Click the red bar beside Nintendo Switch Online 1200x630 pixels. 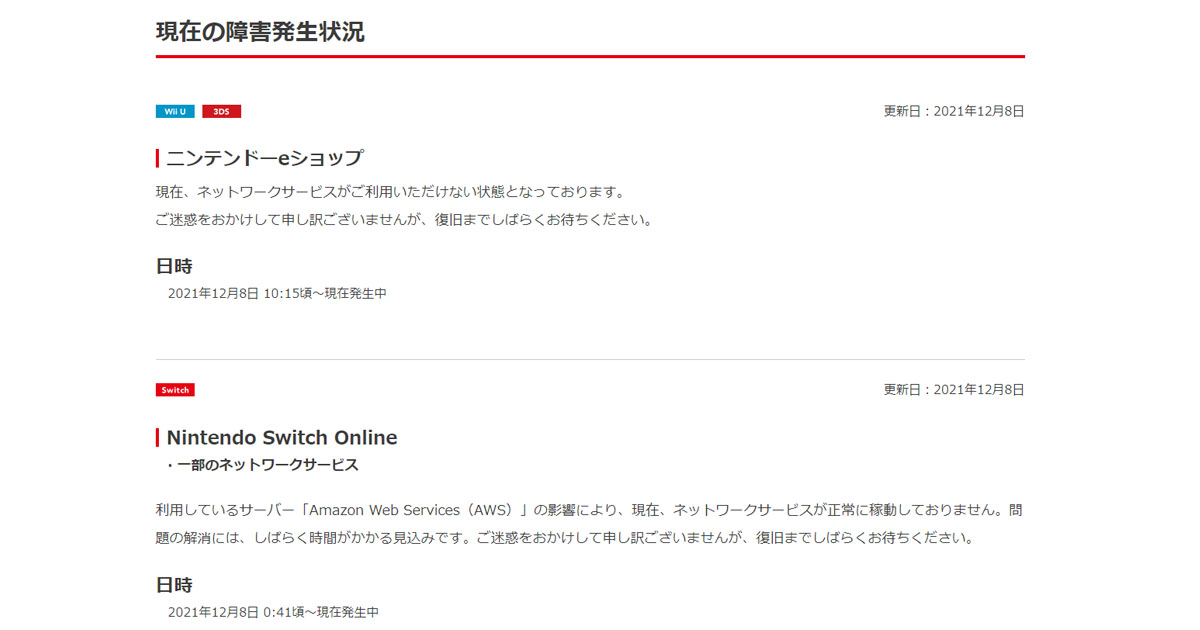[x=158, y=437]
